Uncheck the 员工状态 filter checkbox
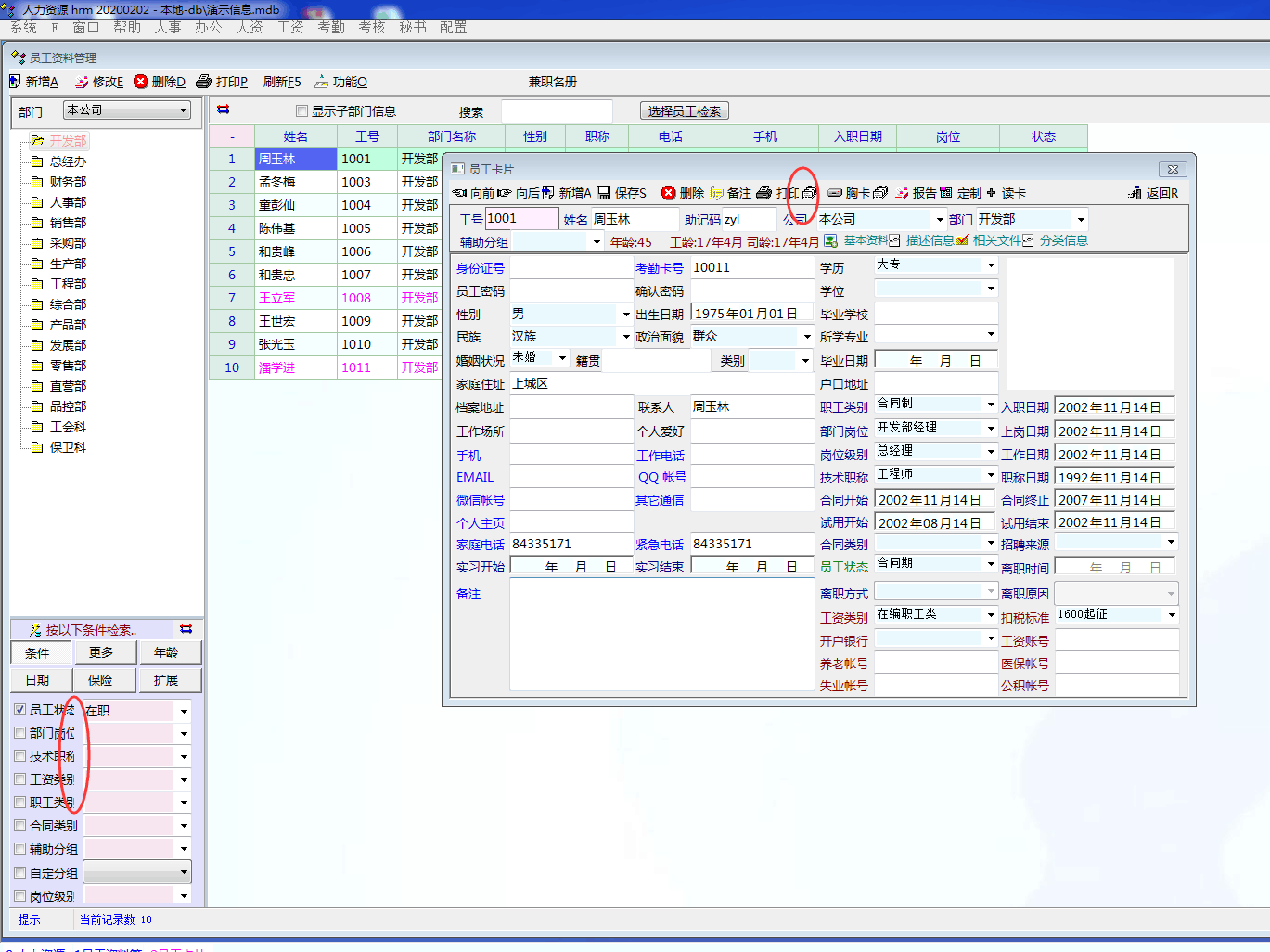Viewport: 1270px width, 952px height. (x=20, y=710)
